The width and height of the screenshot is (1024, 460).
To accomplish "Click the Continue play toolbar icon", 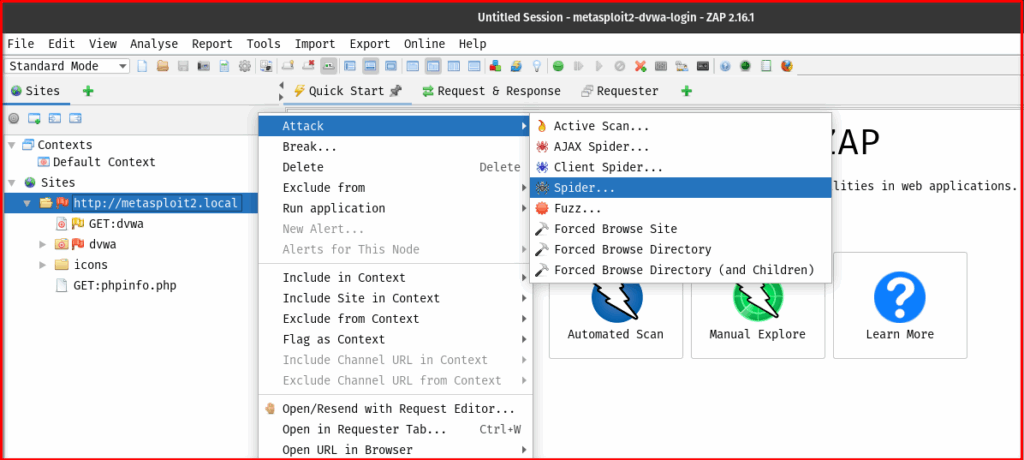I will click(599, 66).
